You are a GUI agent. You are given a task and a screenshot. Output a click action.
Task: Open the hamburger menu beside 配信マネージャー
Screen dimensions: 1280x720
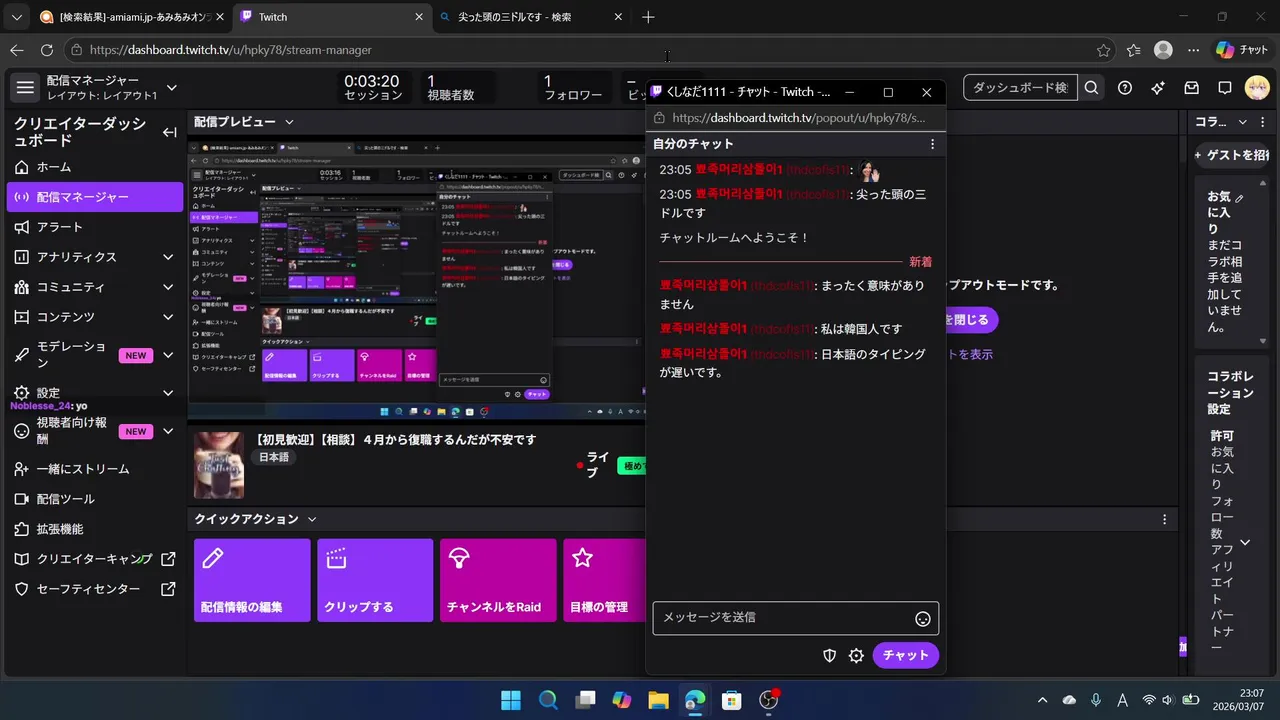coord(25,88)
